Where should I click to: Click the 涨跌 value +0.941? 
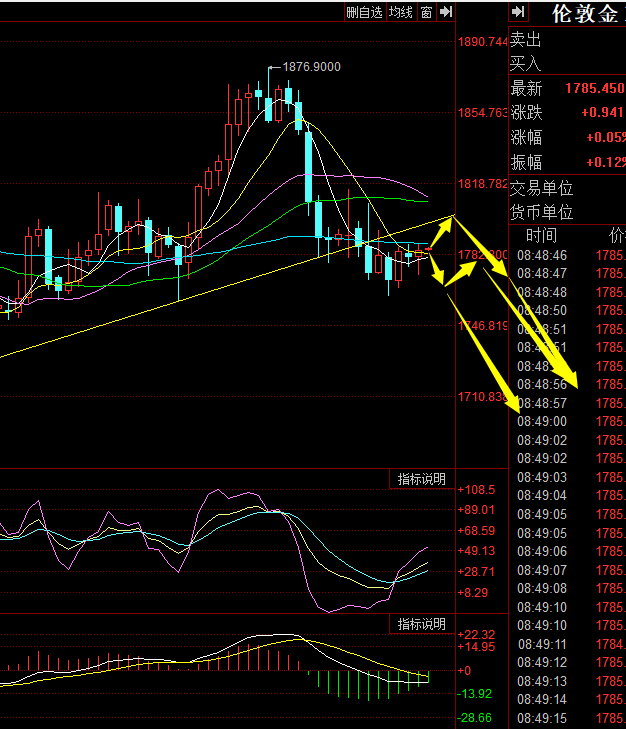pos(602,113)
